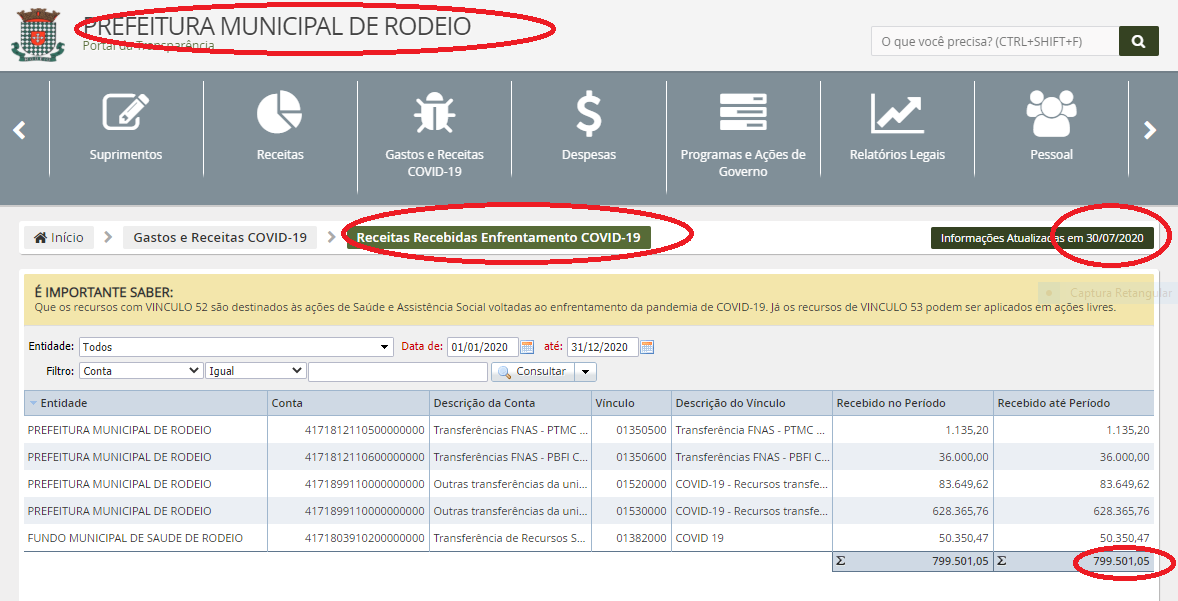Open the Despesas dollar sign icon
This screenshot has height=601, width=1178.
(x=588, y=113)
